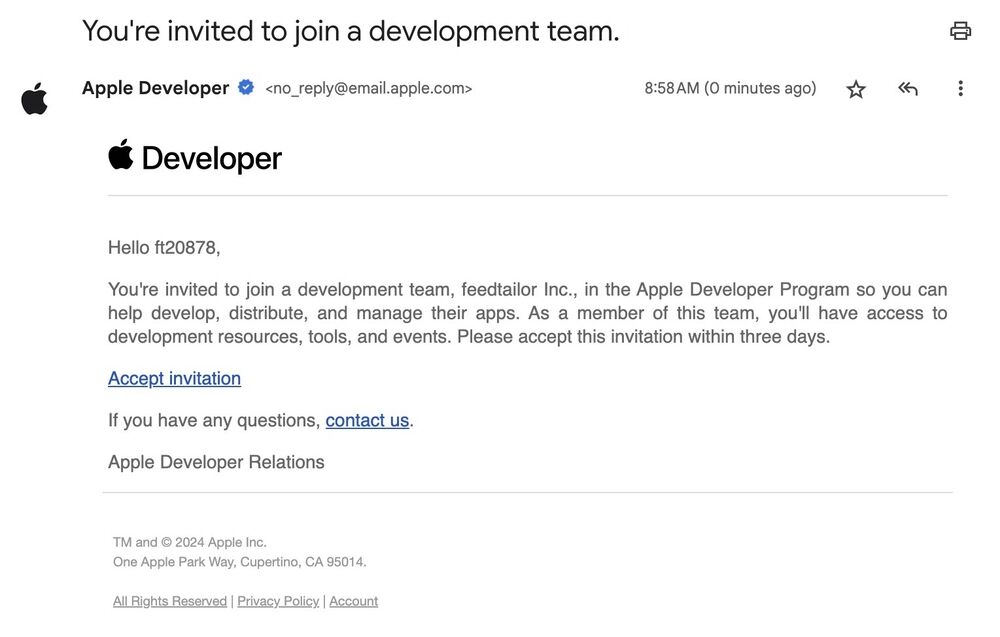Click the blue verified sender badge
The height and width of the screenshot is (637, 1000).
[246, 87]
